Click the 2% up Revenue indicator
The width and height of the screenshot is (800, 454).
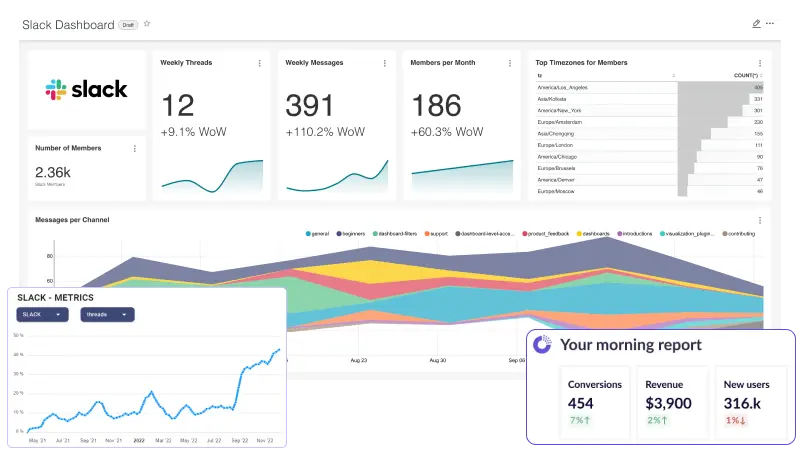(x=658, y=421)
